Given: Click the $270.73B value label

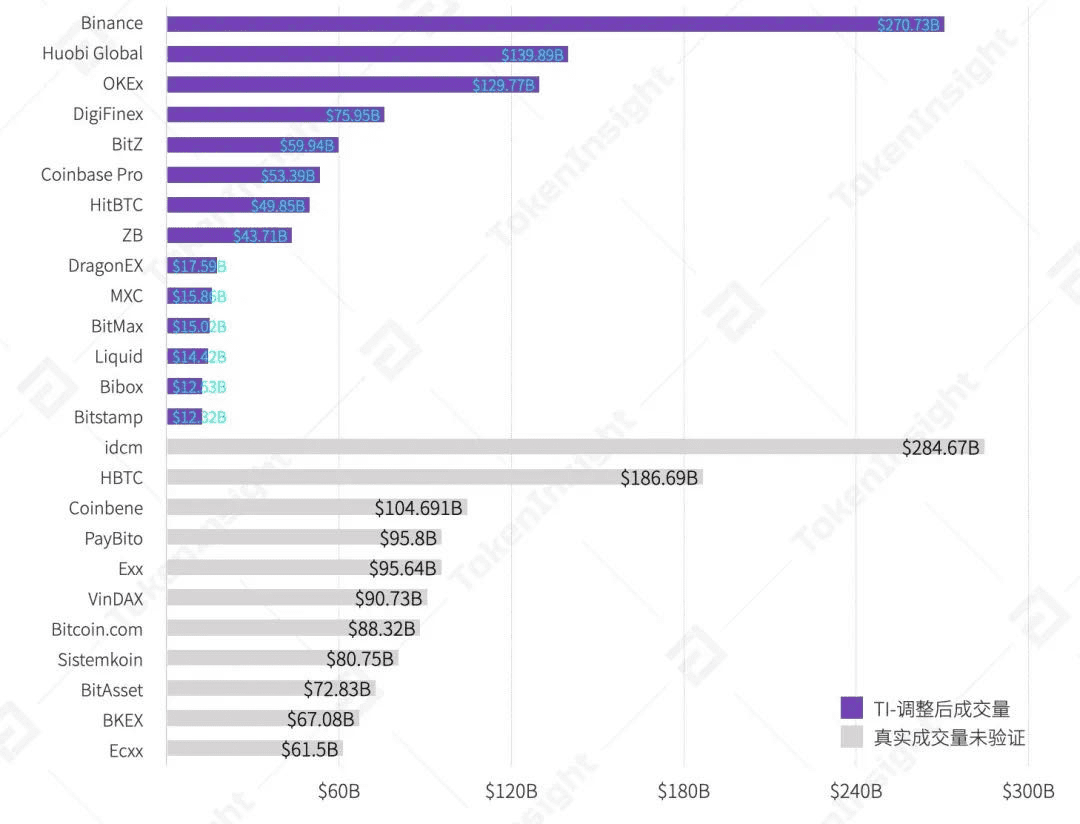Looking at the screenshot, I should (x=908, y=25).
